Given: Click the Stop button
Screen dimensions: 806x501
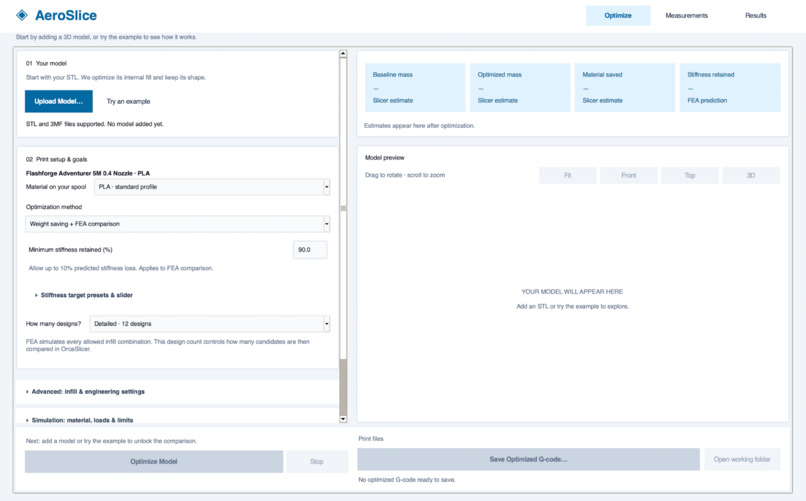Looking at the screenshot, I should tap(317, 461).
